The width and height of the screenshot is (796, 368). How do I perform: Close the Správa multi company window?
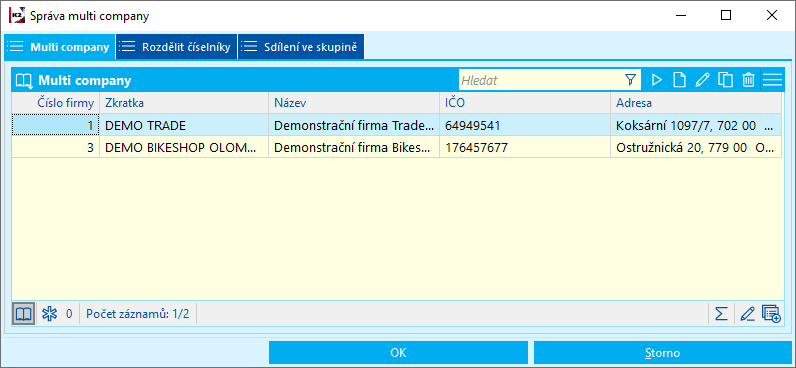(x=772, y=15)
